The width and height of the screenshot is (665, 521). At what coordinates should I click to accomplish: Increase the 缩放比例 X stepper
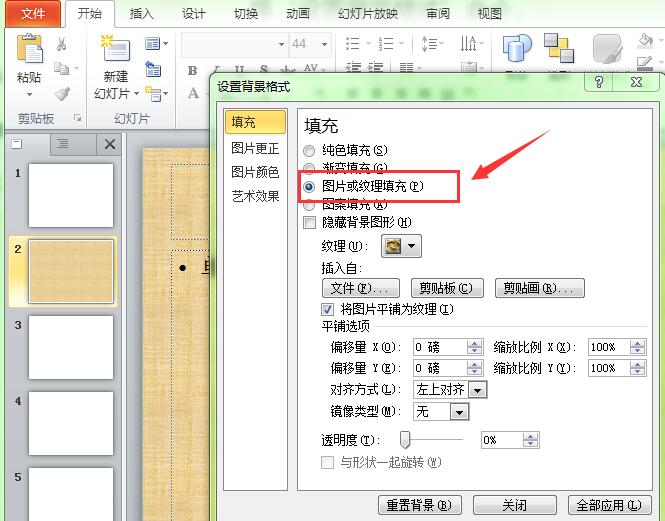[x=637, y=344]
